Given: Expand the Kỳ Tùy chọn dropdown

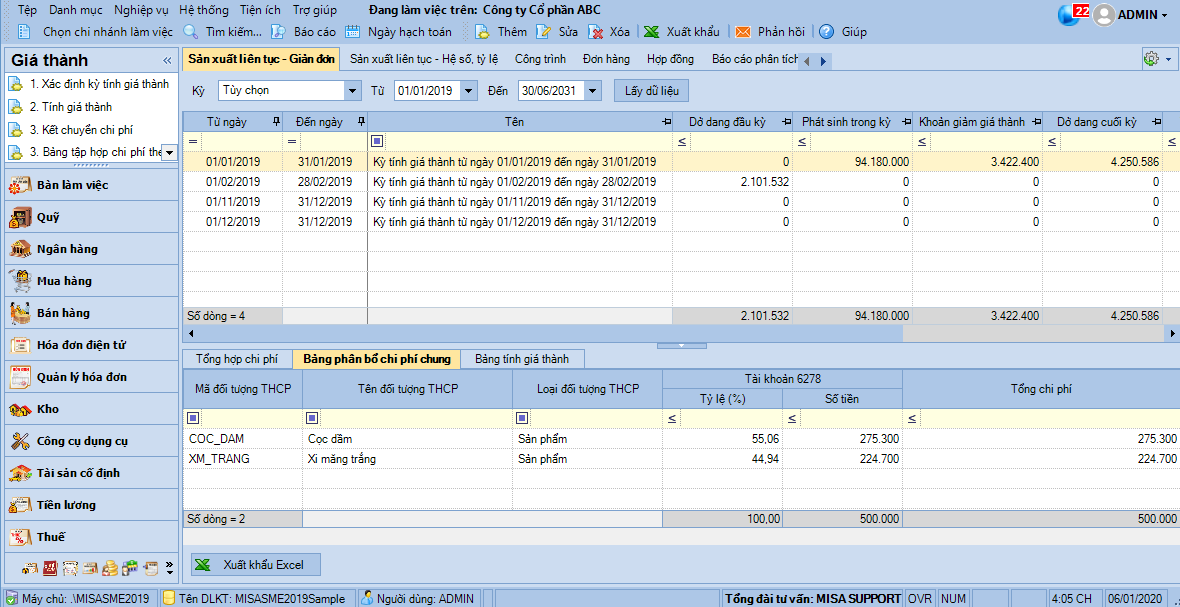Looking at the screenshot, I should [352, 91].
